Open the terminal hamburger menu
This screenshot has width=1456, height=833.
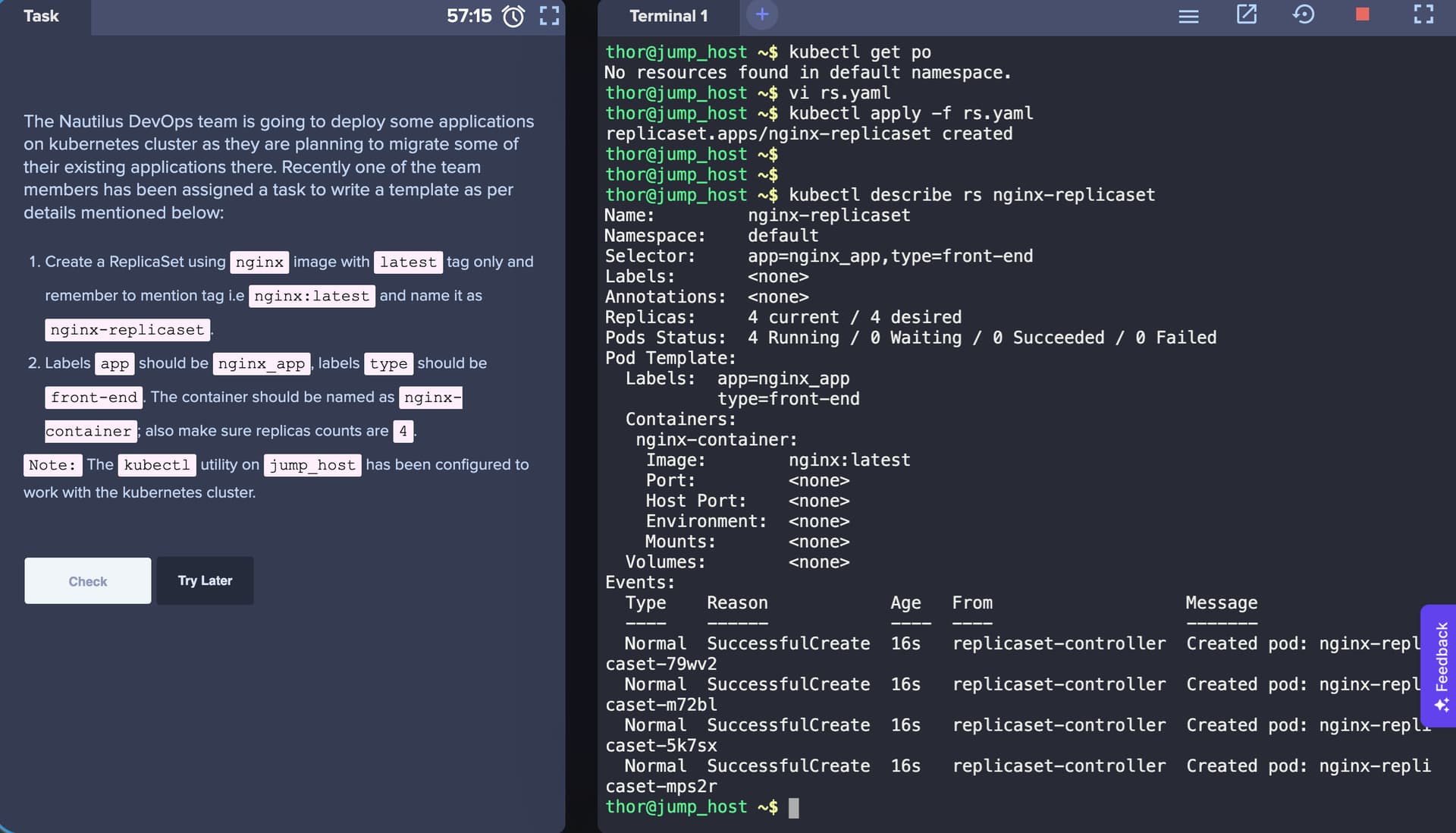pyautogui.click(x=1188, y=16)
